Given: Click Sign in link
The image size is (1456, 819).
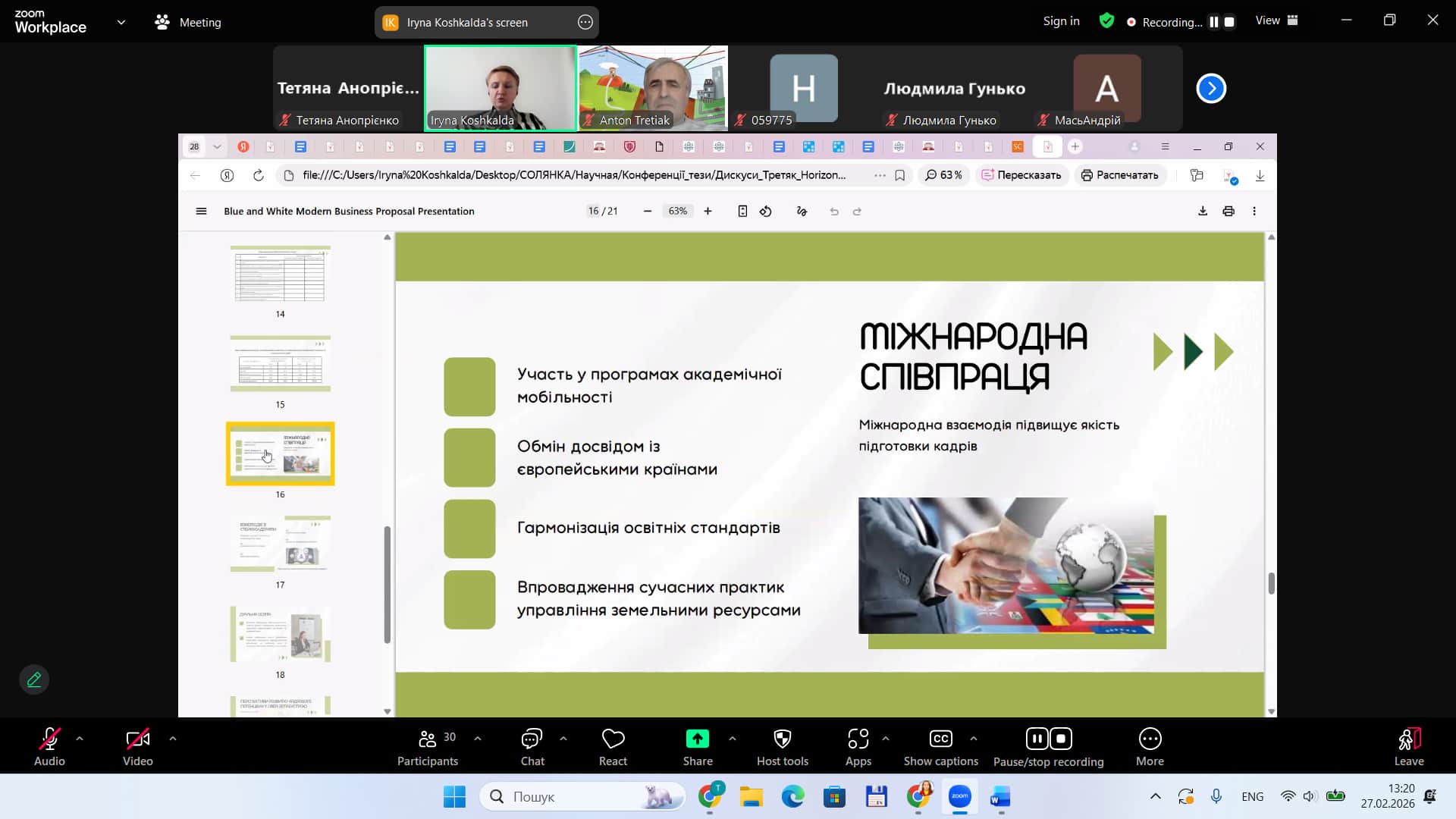Looking at the screenshot, I should (1061, 21).
